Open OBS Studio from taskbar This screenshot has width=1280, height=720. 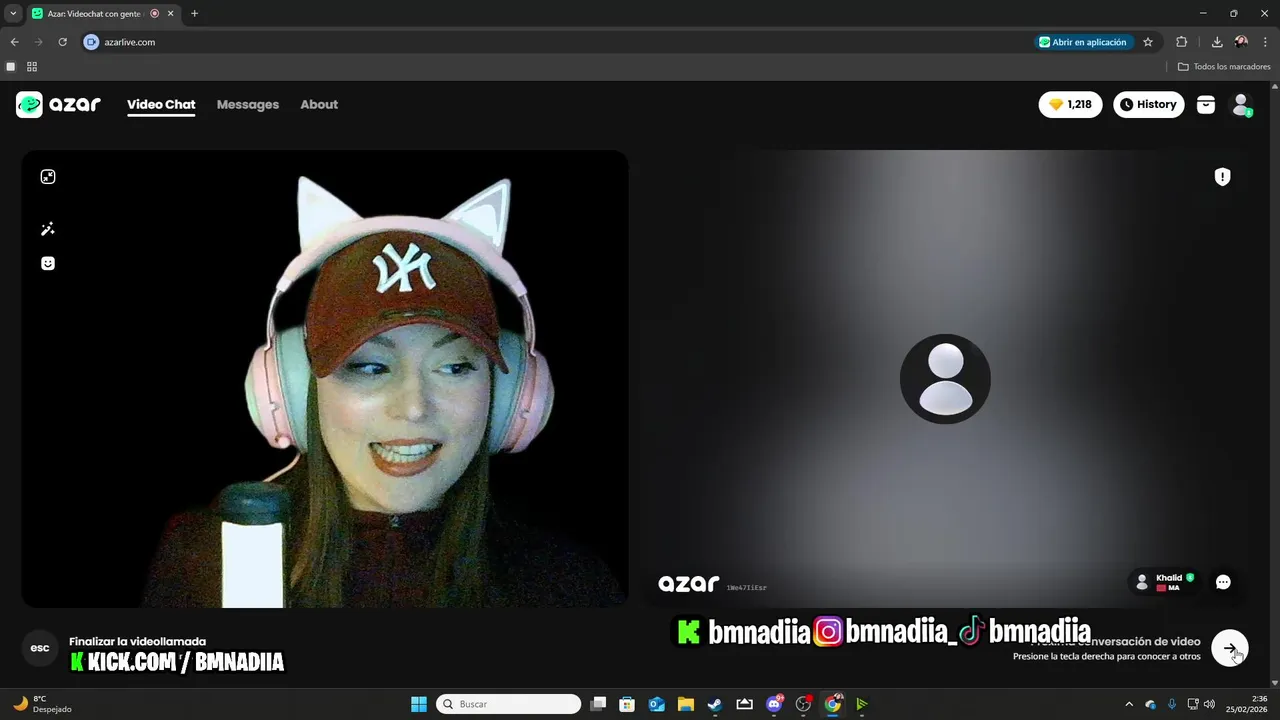(803, 704)
